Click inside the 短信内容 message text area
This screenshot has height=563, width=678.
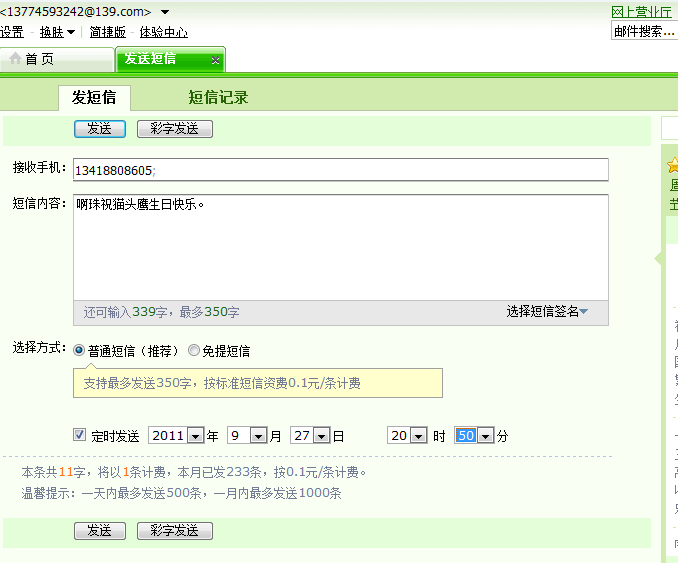tap(341, 247)
